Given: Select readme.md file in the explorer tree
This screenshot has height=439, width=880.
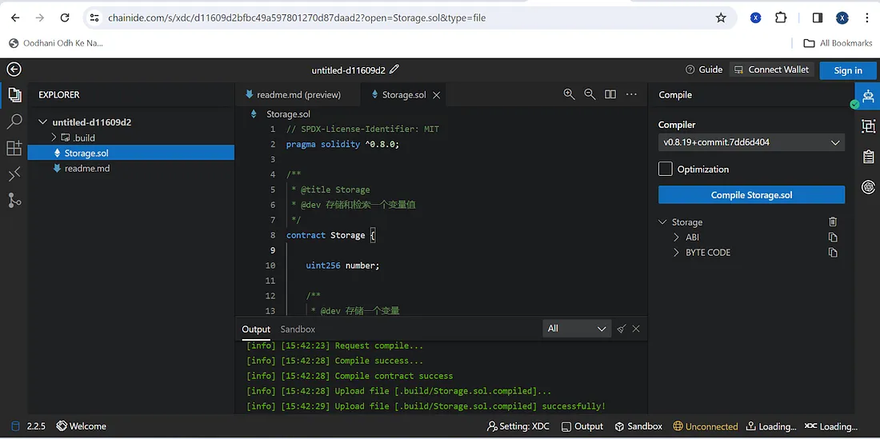Looking at the screenshot, I should [86, 168].
